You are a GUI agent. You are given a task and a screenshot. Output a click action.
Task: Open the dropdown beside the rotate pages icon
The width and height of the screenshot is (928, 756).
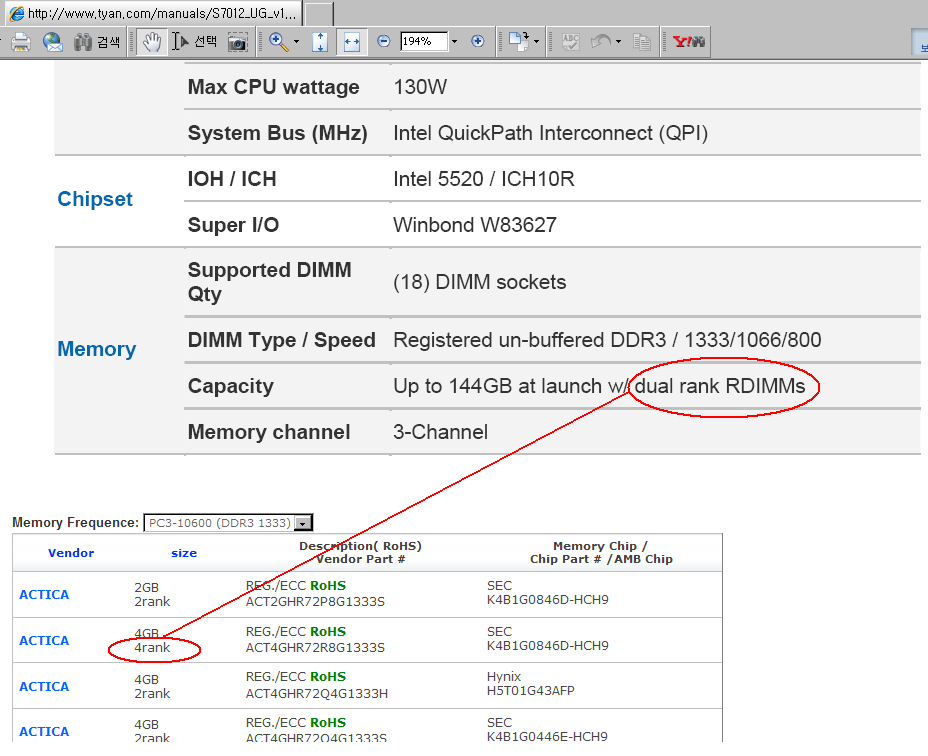tap(536, 41)
